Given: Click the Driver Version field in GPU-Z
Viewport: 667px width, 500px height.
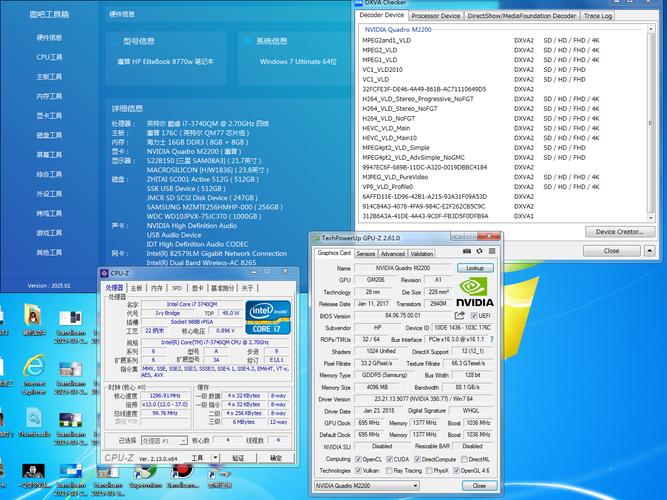Looking at the screenshot, I should tap(424, 399).
